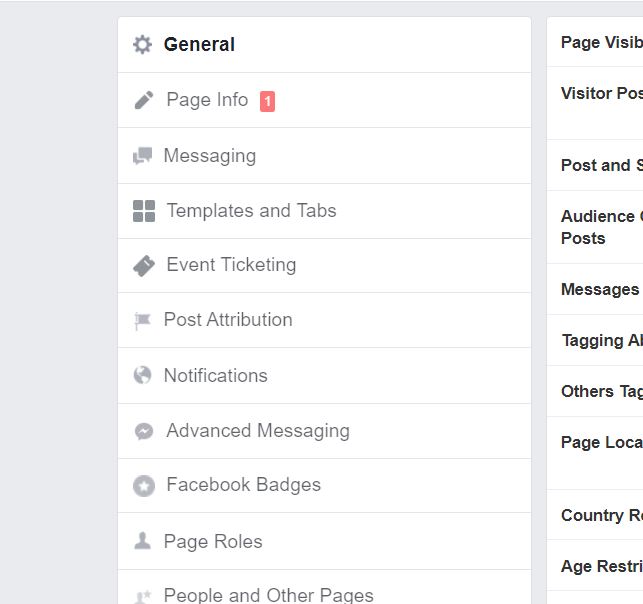Click the Post Attribution flag icon
The height and width of the screenshot is (604, 643).
coord(142,321)
